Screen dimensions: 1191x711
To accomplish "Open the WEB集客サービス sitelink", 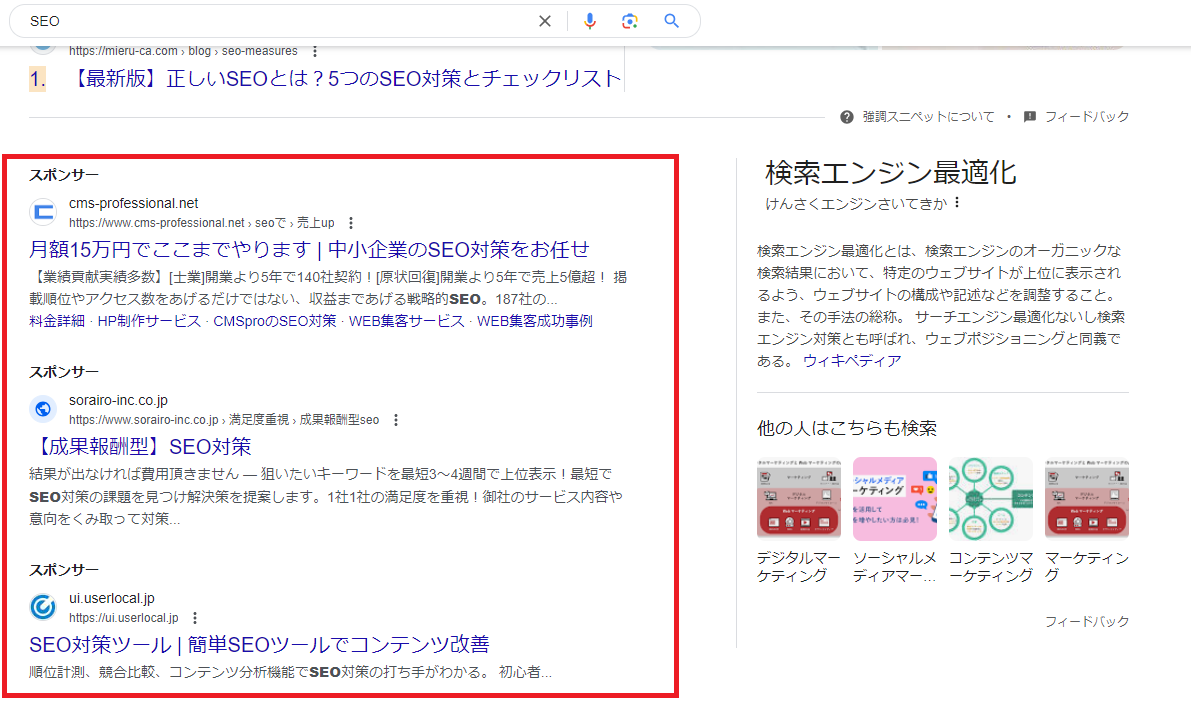I will point(406,321).
